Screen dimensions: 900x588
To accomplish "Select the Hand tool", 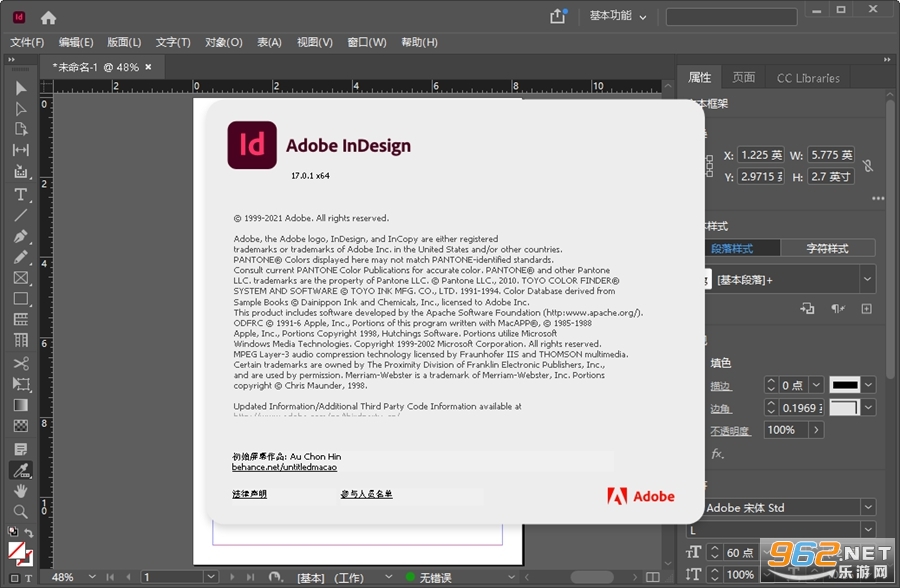I will [21, 491].
